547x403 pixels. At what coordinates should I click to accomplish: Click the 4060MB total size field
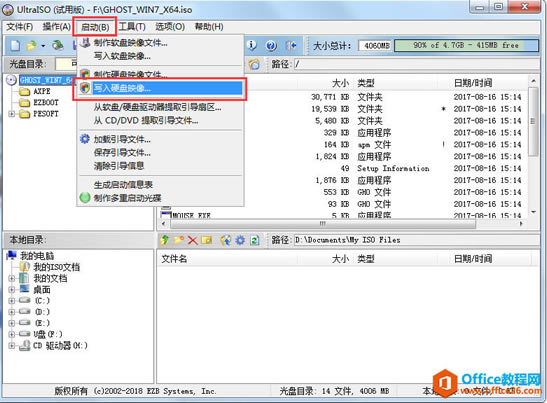tap(375, 46)
